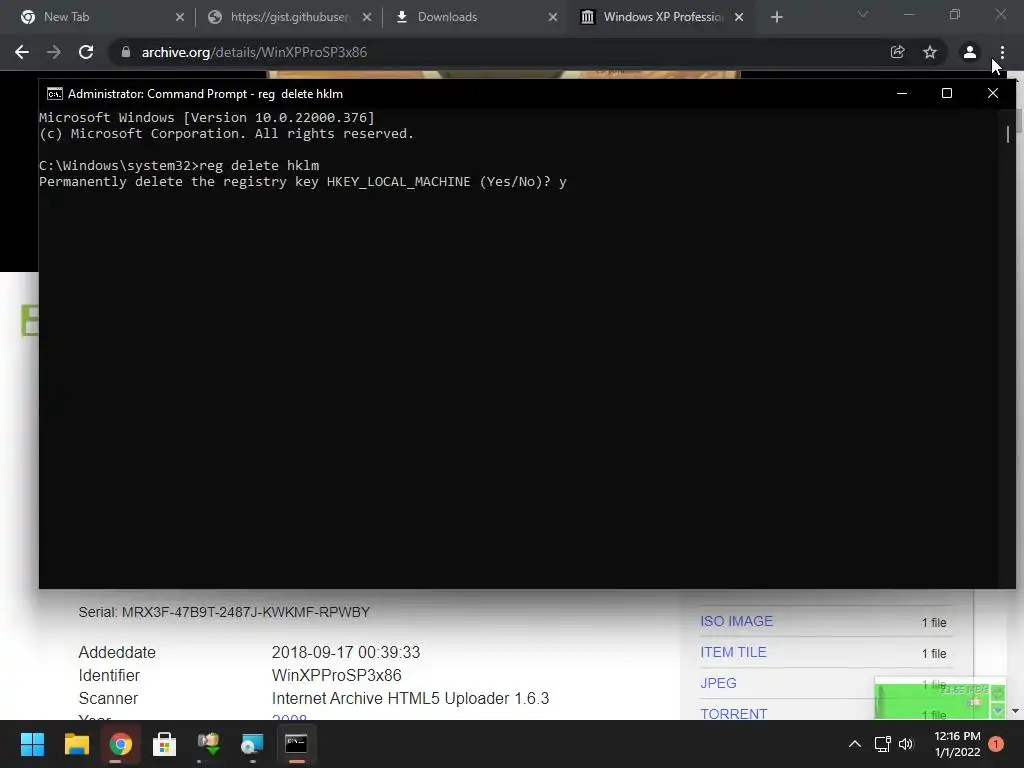
Task: Click the disc setup taskbar icon
Action: coord(252,744)
